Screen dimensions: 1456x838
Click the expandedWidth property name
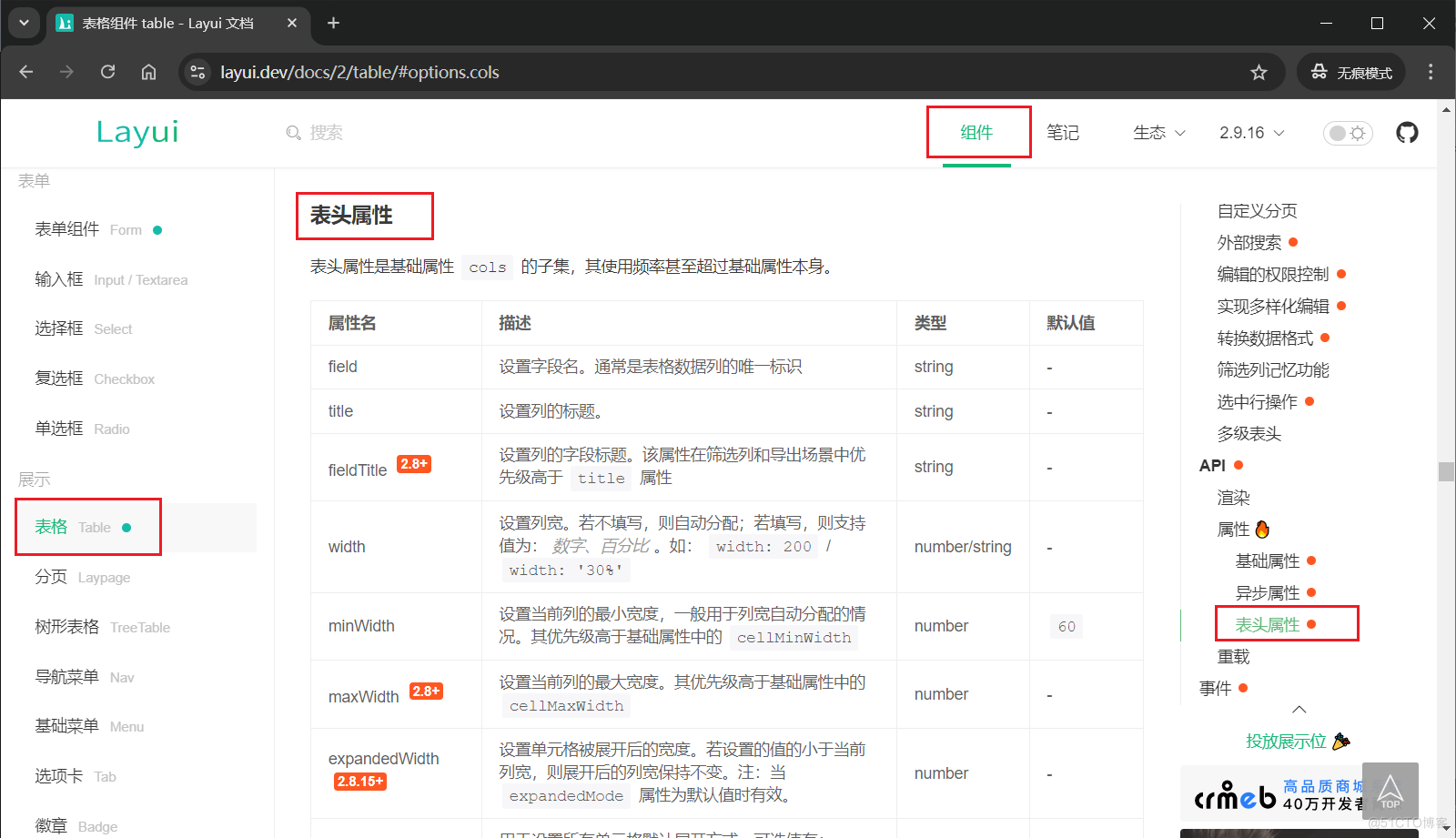[x=383, y=759]
